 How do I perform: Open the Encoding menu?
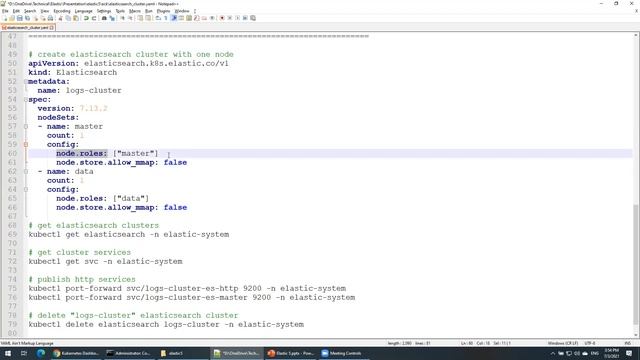pyautogui.click(x=62, y=11)
